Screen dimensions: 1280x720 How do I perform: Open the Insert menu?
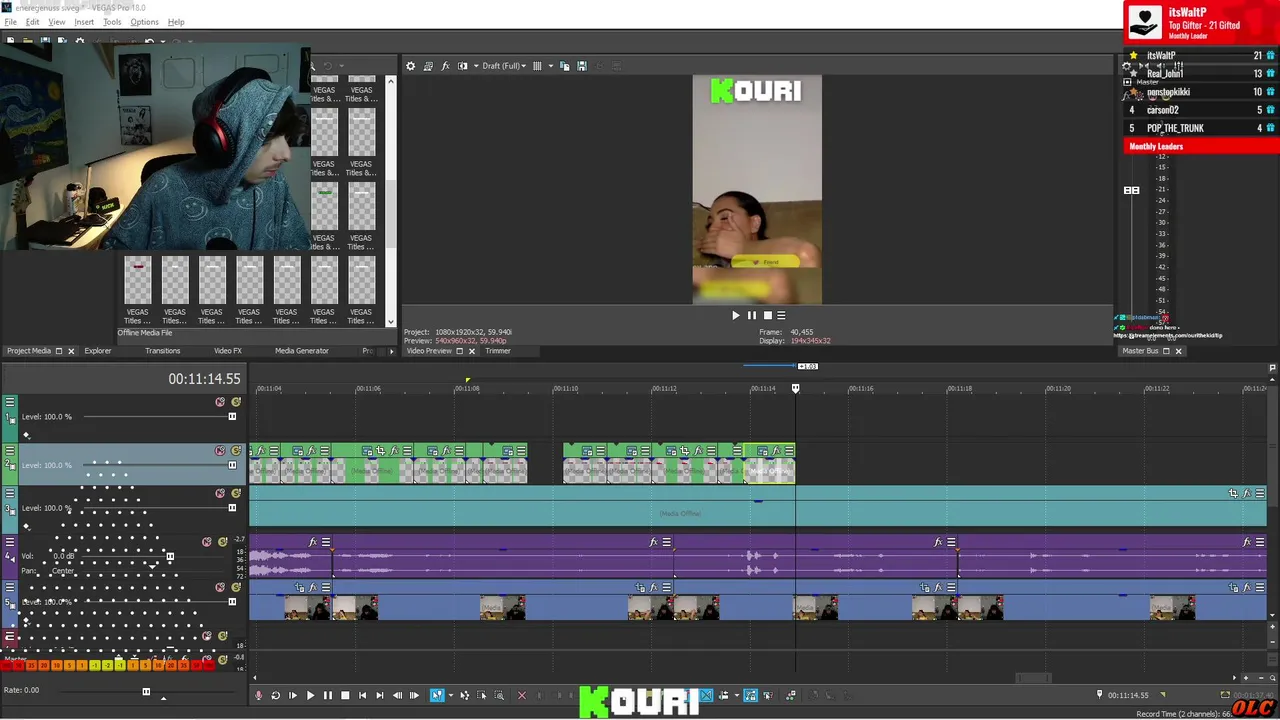pos(84,22)
